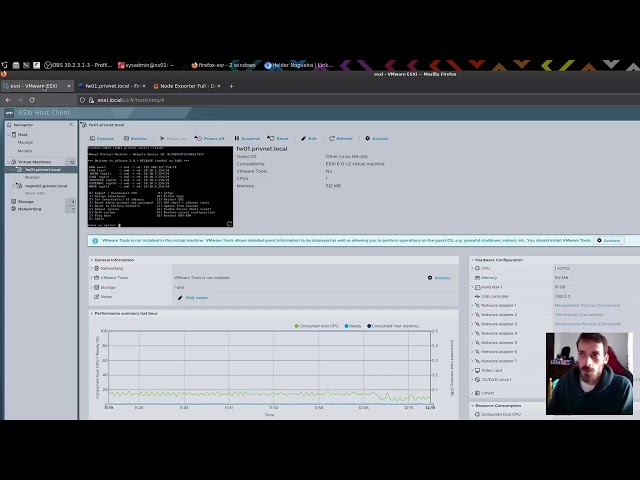Toggle Consumed host memory legend item
Viewport: 640px width, 480px height.
[393, 326]
